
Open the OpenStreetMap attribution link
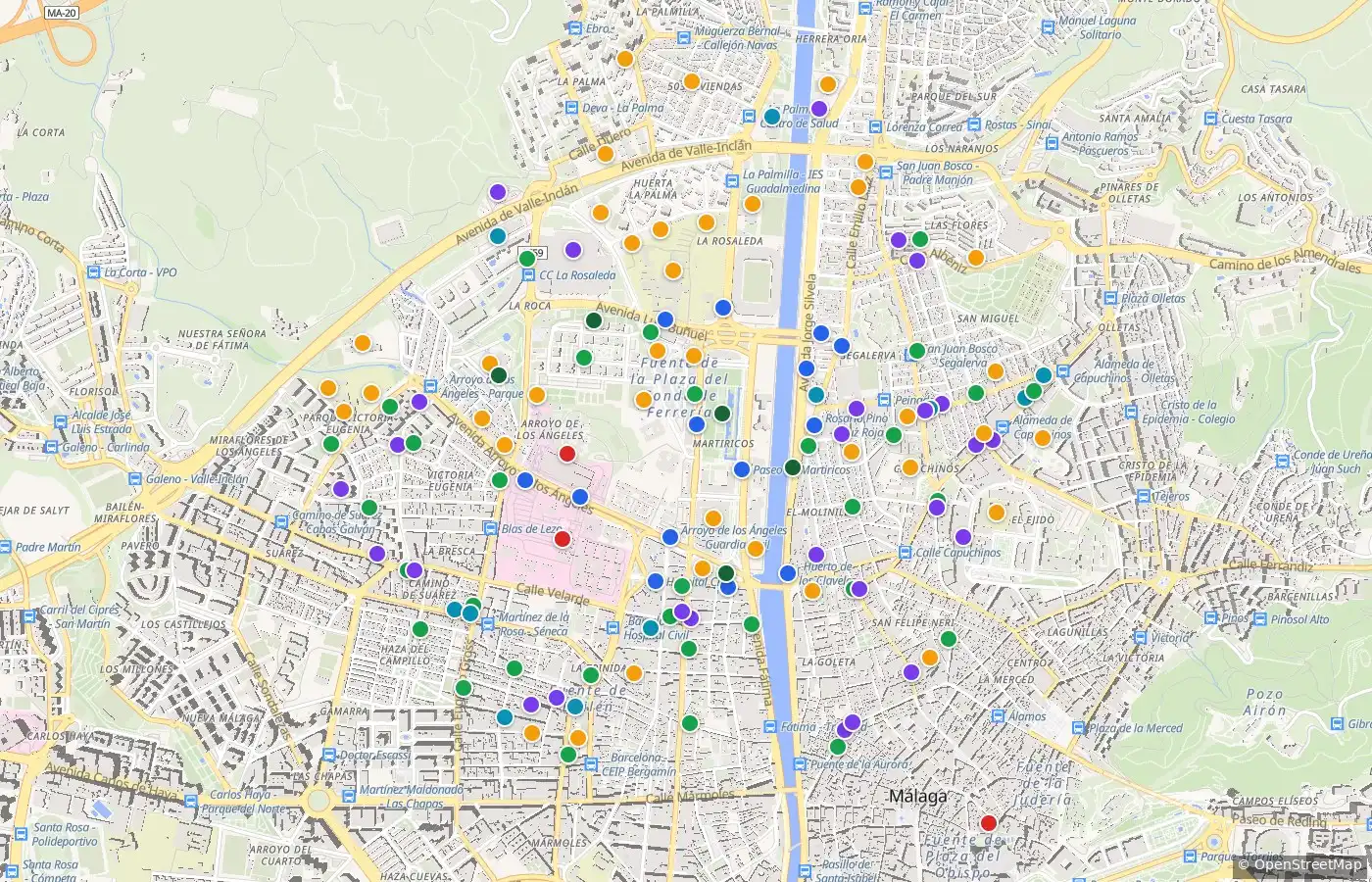(x=1308, y=864)
